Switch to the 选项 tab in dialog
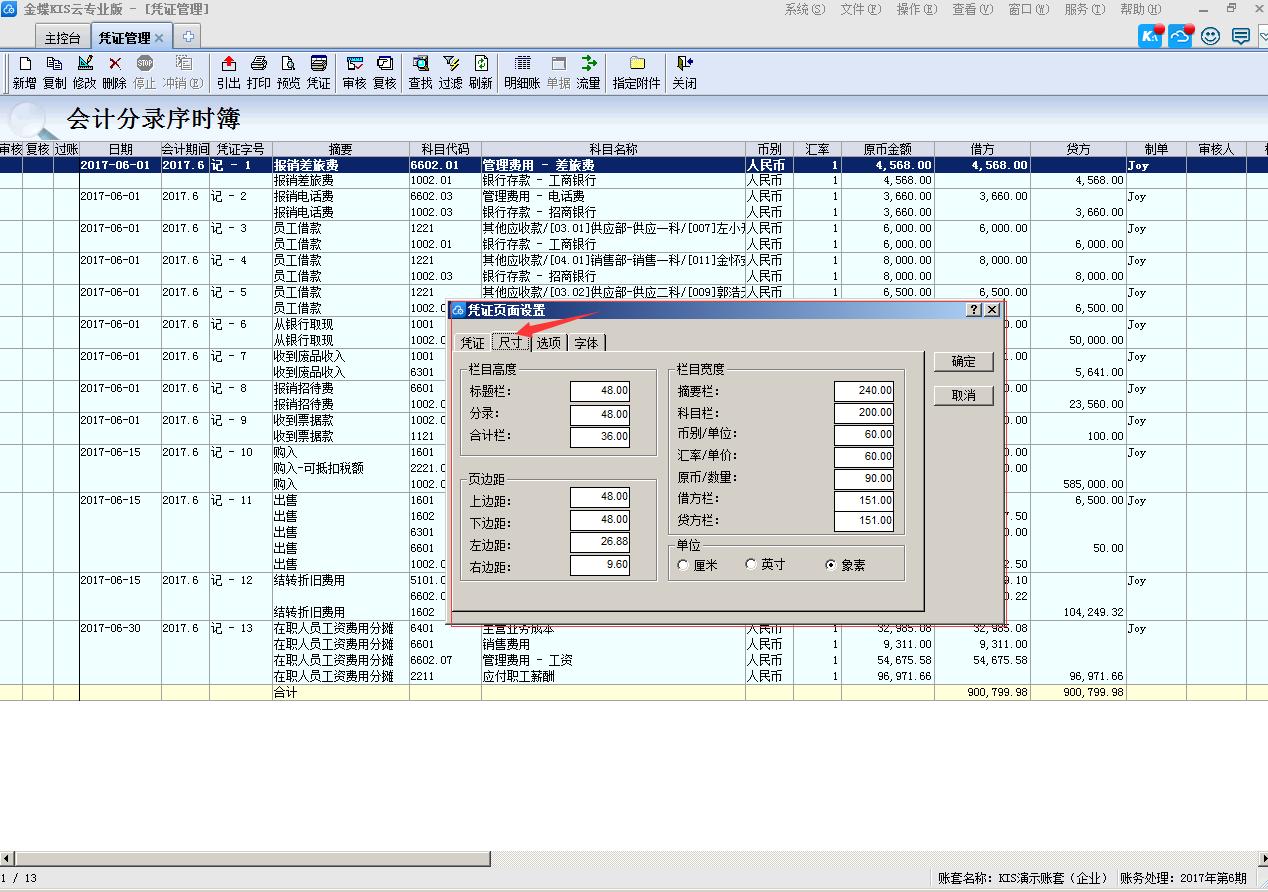This screenshot has height=892, width=1268. click(548, 343)
